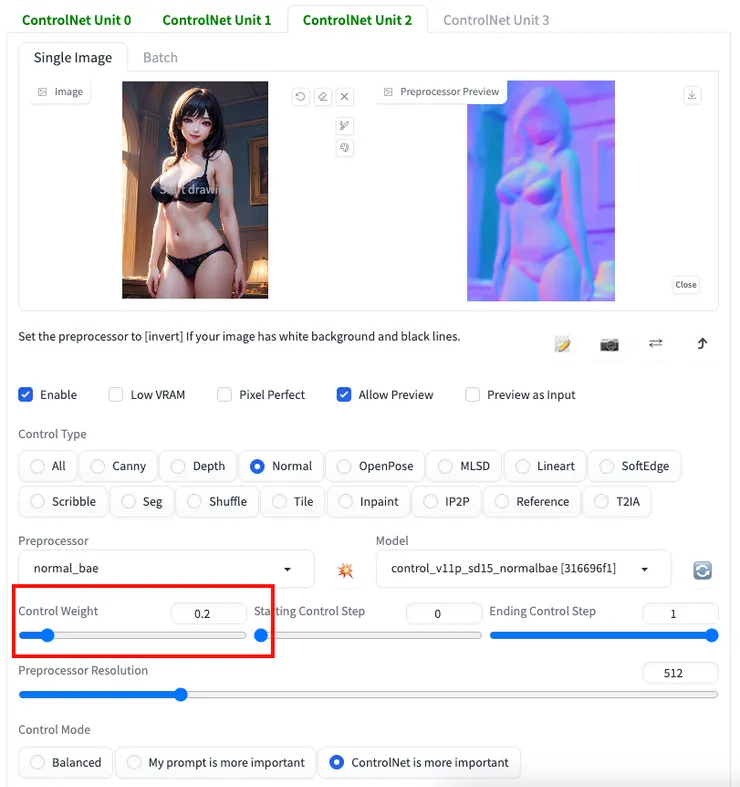Image resolution: width=740 pixels, height=787 pixels.
Task: Run preprocessor with the explosion icon
Action: (x=345, y=570)
